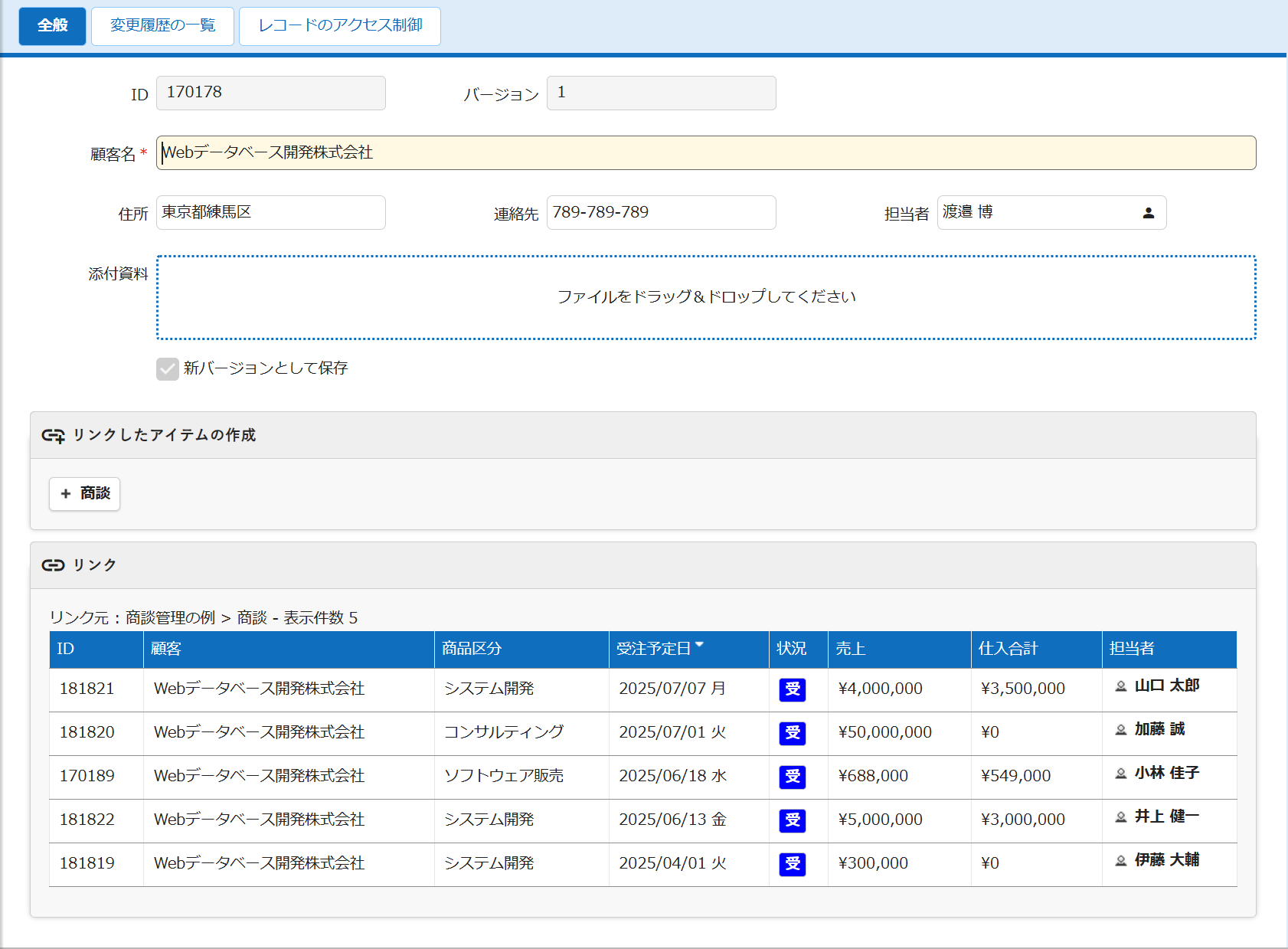Click user icon next to 小林 佳子

pyautogui.click(x=1120, y=774)
